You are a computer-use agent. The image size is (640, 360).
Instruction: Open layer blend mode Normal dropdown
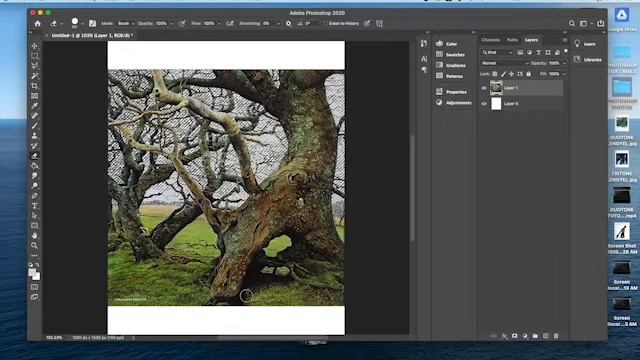[x=505, y=63]
